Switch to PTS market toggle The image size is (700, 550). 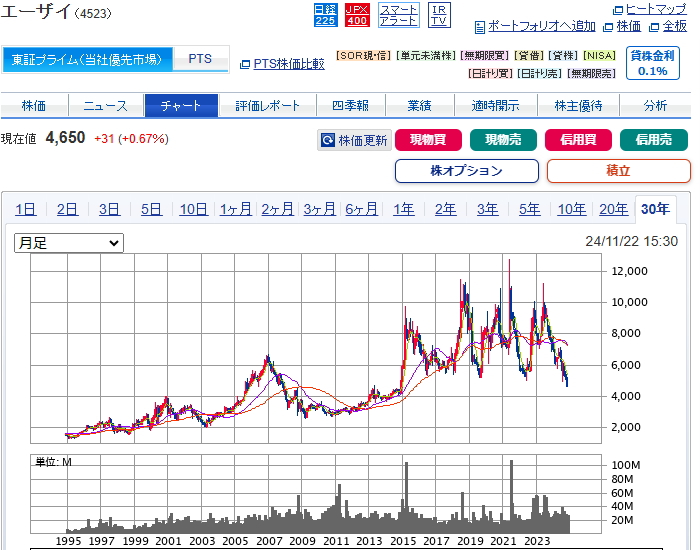(200, 59)
